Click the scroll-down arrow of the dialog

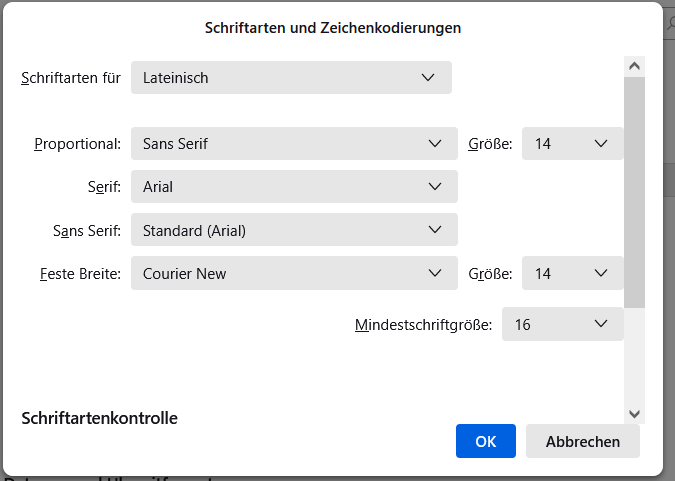[x=634, y=413]
